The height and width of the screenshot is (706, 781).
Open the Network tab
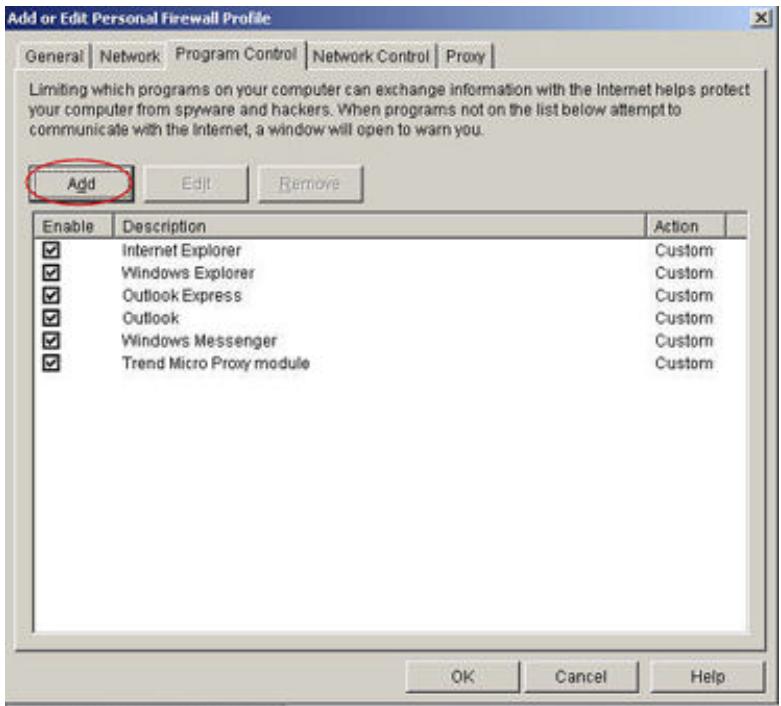[130, 56]
